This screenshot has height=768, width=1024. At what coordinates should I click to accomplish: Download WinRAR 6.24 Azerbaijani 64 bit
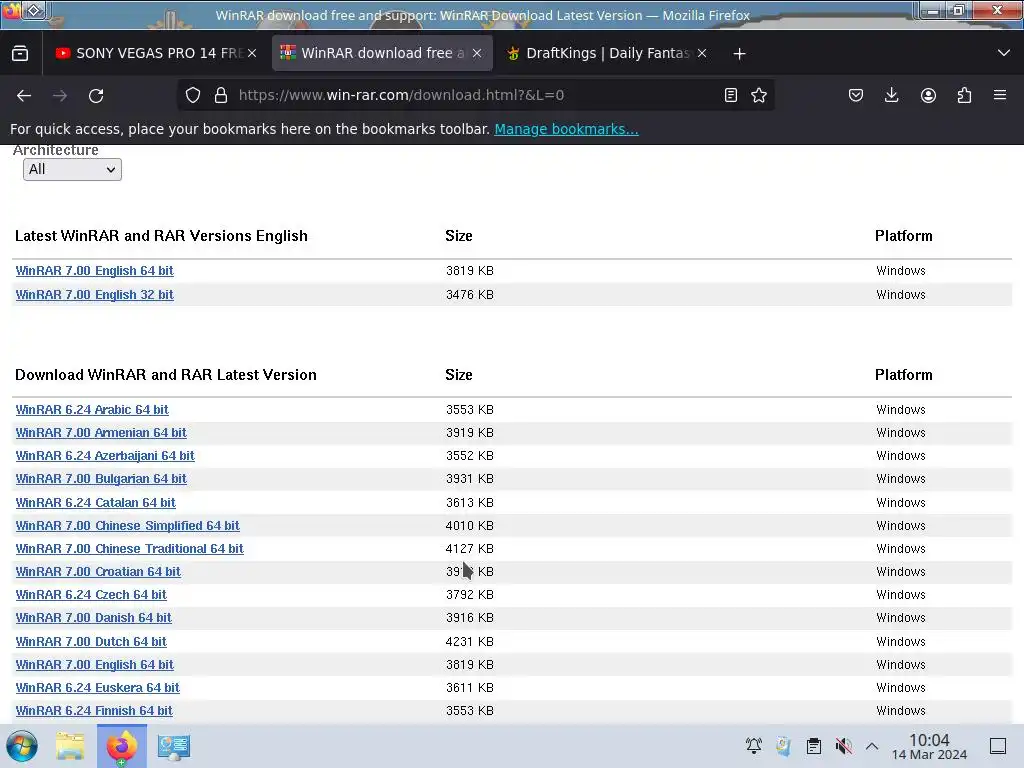click(x=105, y=456)
